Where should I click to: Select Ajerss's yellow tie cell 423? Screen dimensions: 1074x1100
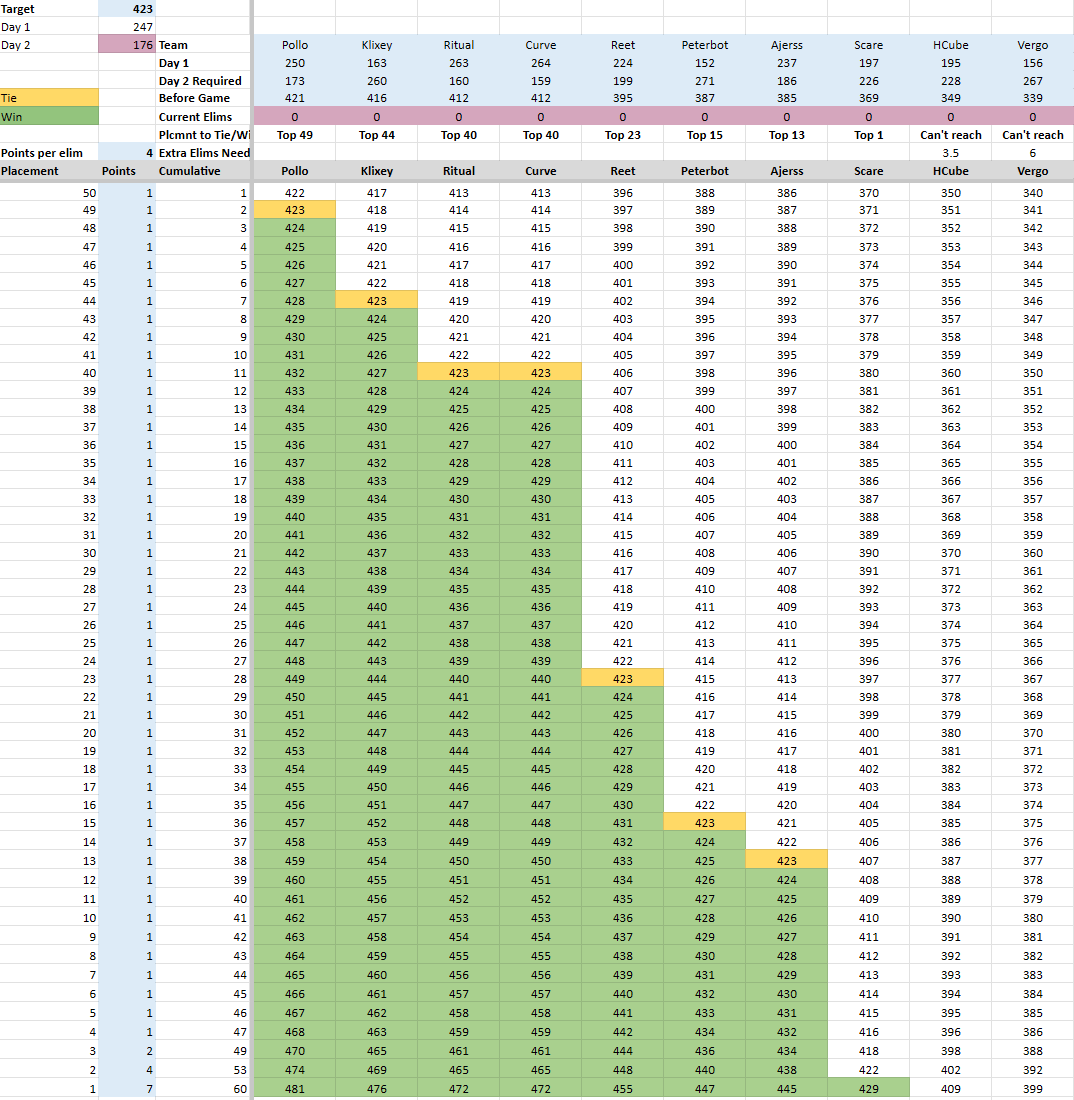click(786, 861)
